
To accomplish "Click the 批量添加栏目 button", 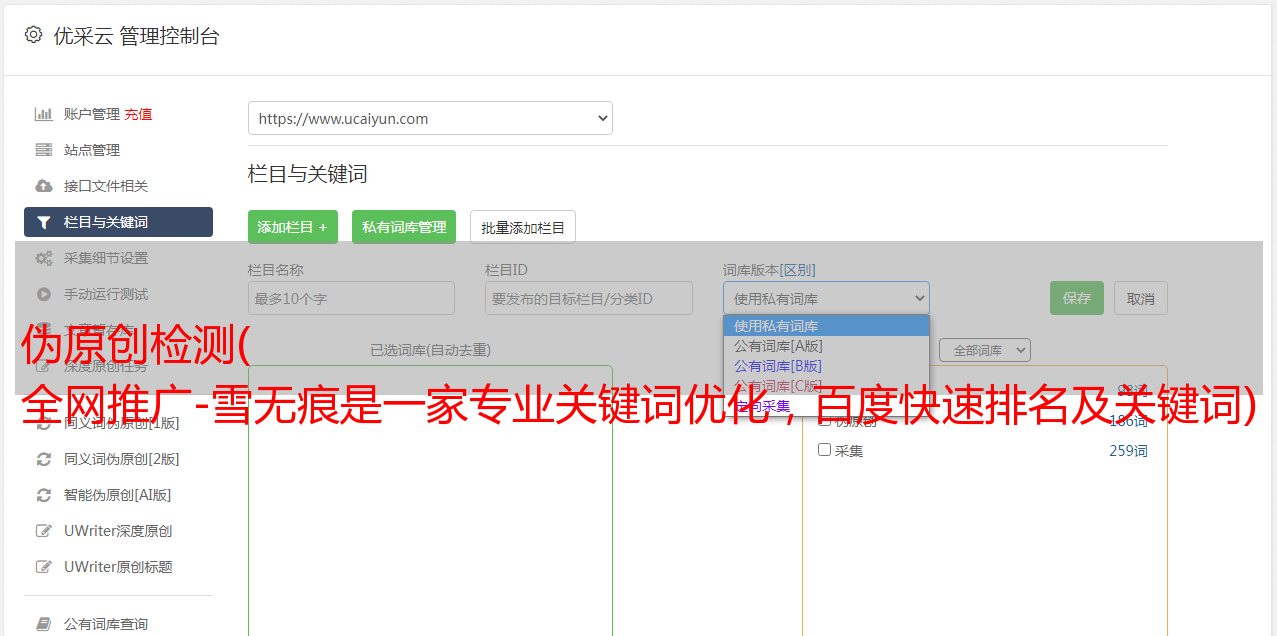I will coord(523,227).
